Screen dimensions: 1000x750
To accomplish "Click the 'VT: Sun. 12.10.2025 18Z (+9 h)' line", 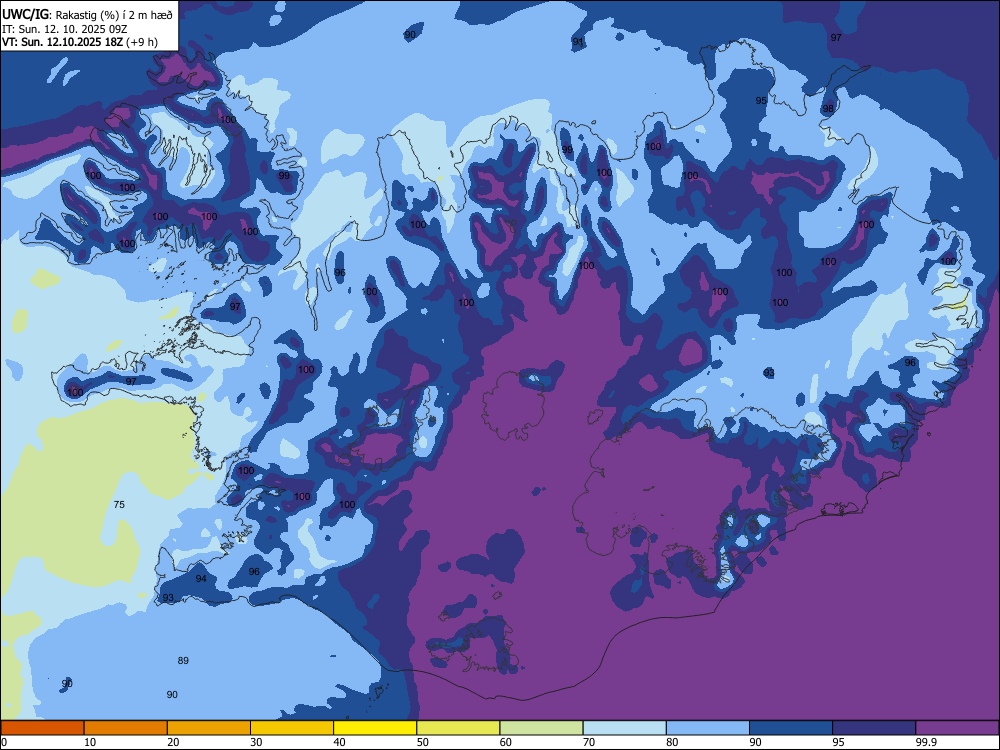I will (80, 42).
